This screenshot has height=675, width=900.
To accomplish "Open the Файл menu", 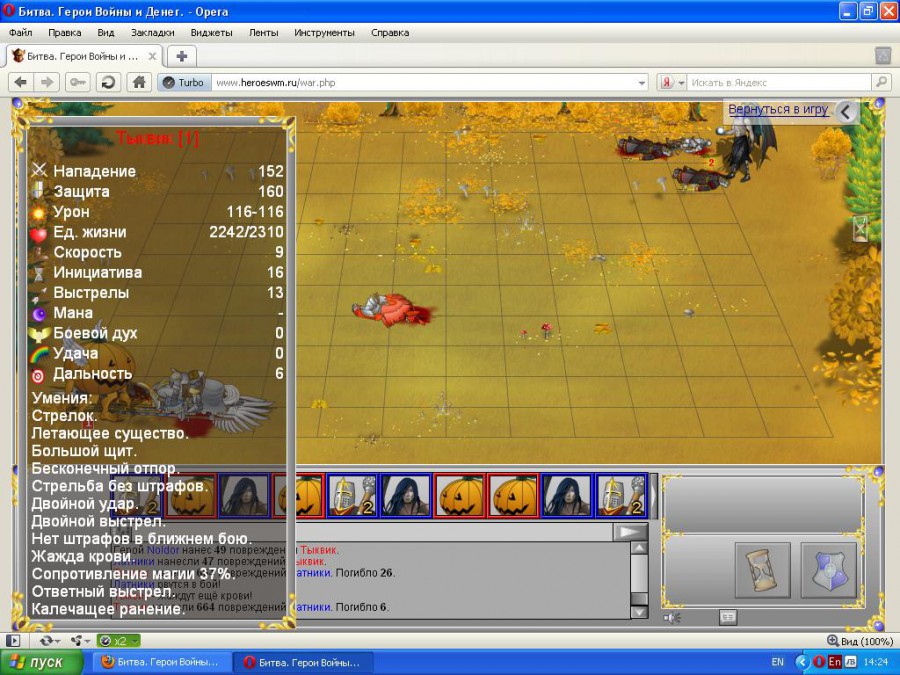I will pyautogui.click(x=21, y=33).
